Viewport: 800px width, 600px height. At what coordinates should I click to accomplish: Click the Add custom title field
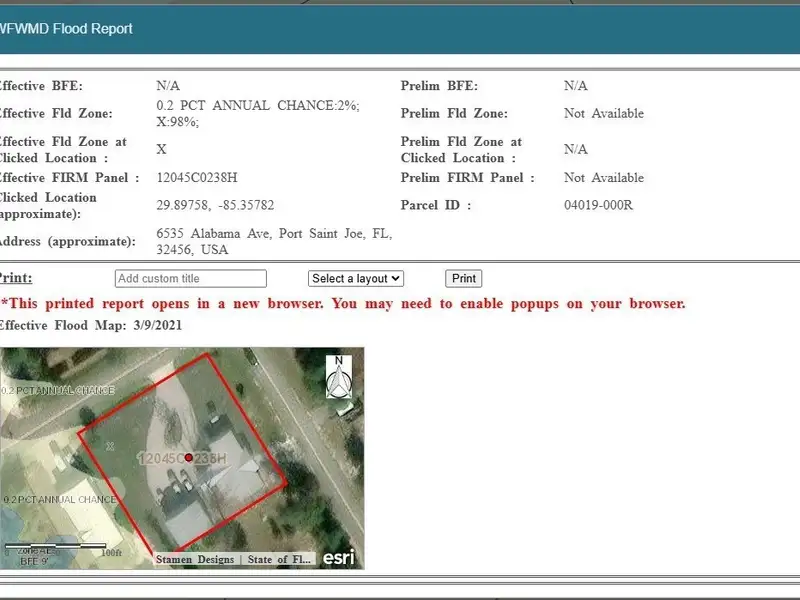(x=190, y=278)
